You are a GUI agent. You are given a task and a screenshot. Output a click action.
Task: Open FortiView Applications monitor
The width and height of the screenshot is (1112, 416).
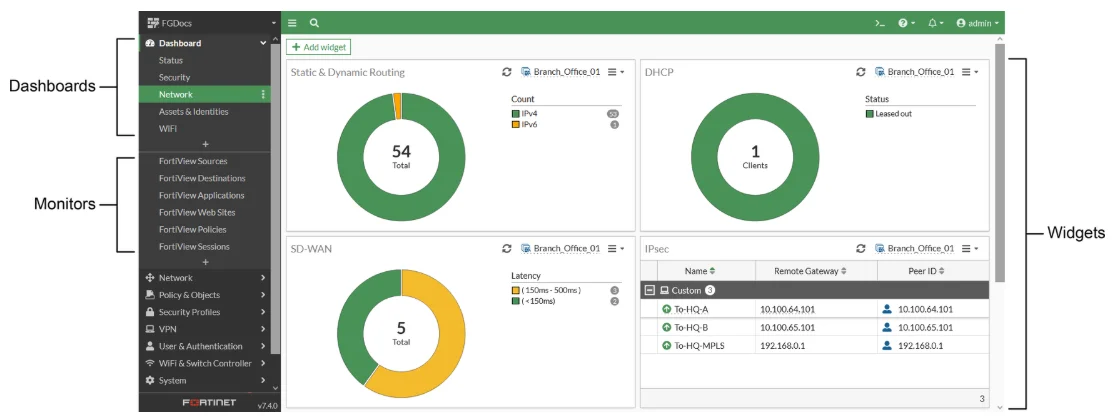point(201,195)
